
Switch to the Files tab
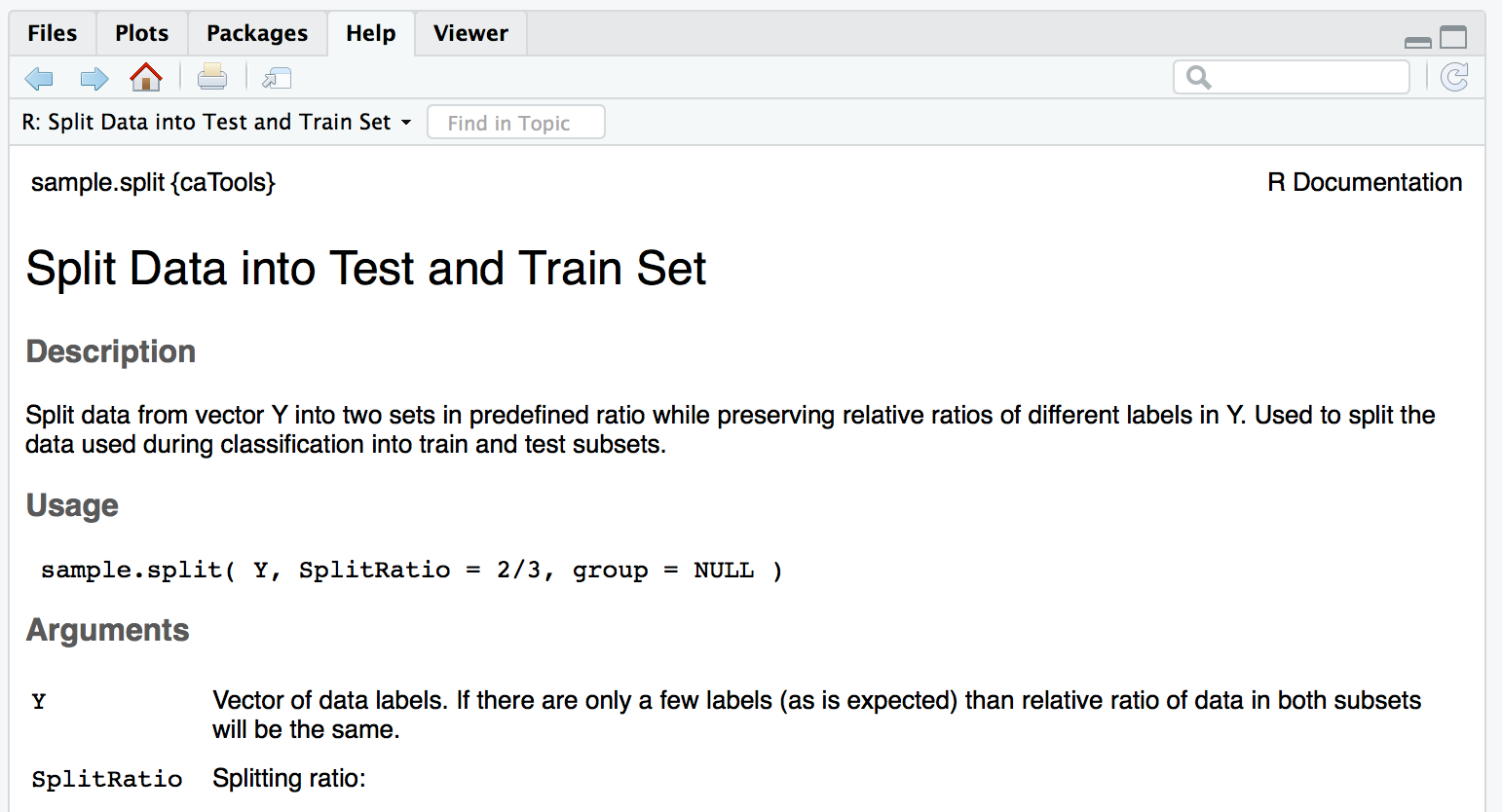click(53, 33)
